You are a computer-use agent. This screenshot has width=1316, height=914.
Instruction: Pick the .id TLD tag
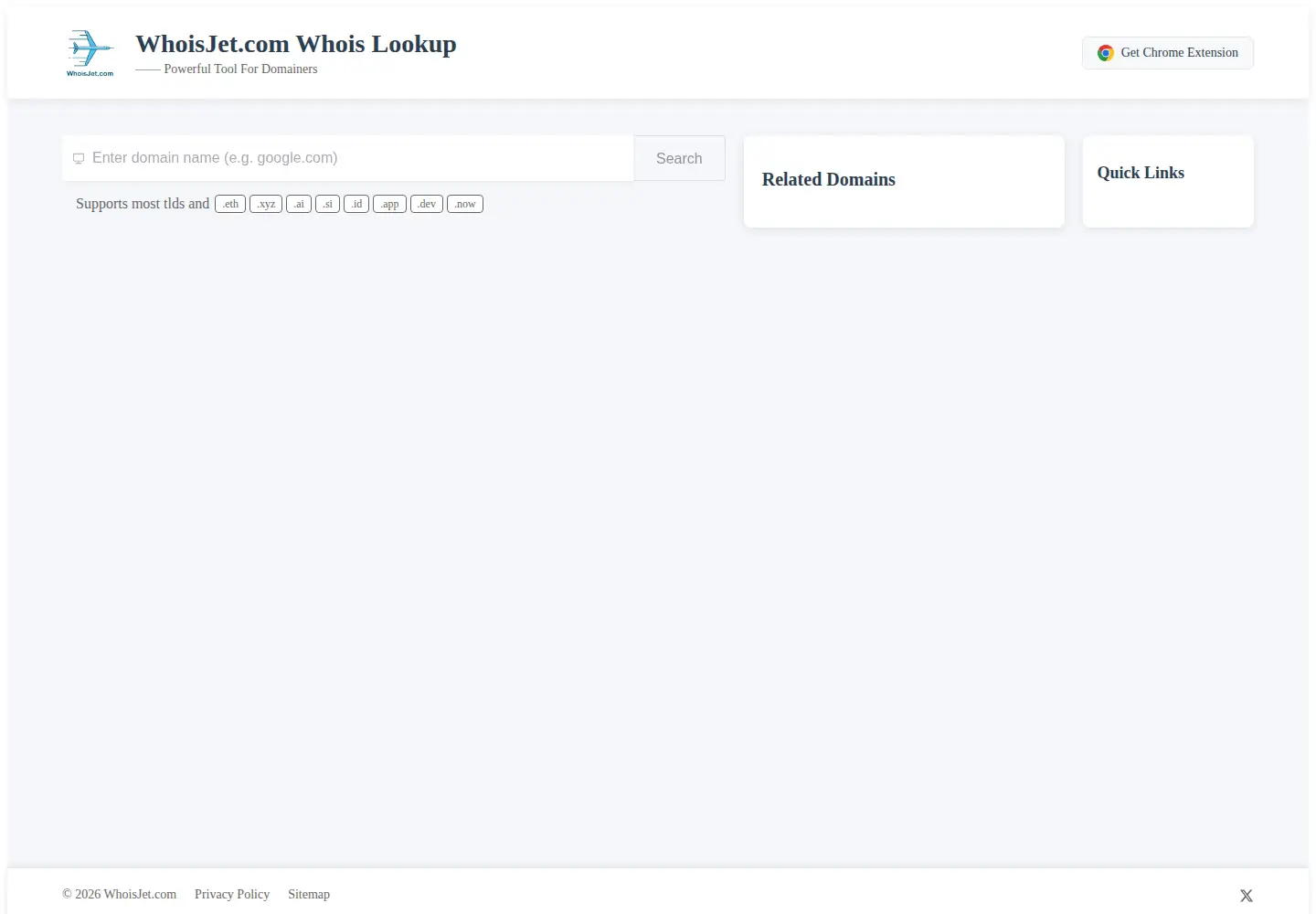pyautogui.click(x=356, y=204)
